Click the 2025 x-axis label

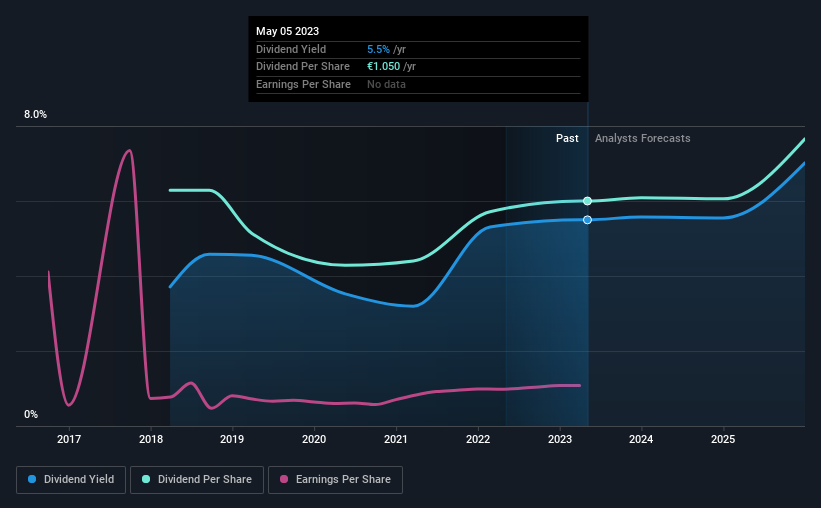point(723,439)
